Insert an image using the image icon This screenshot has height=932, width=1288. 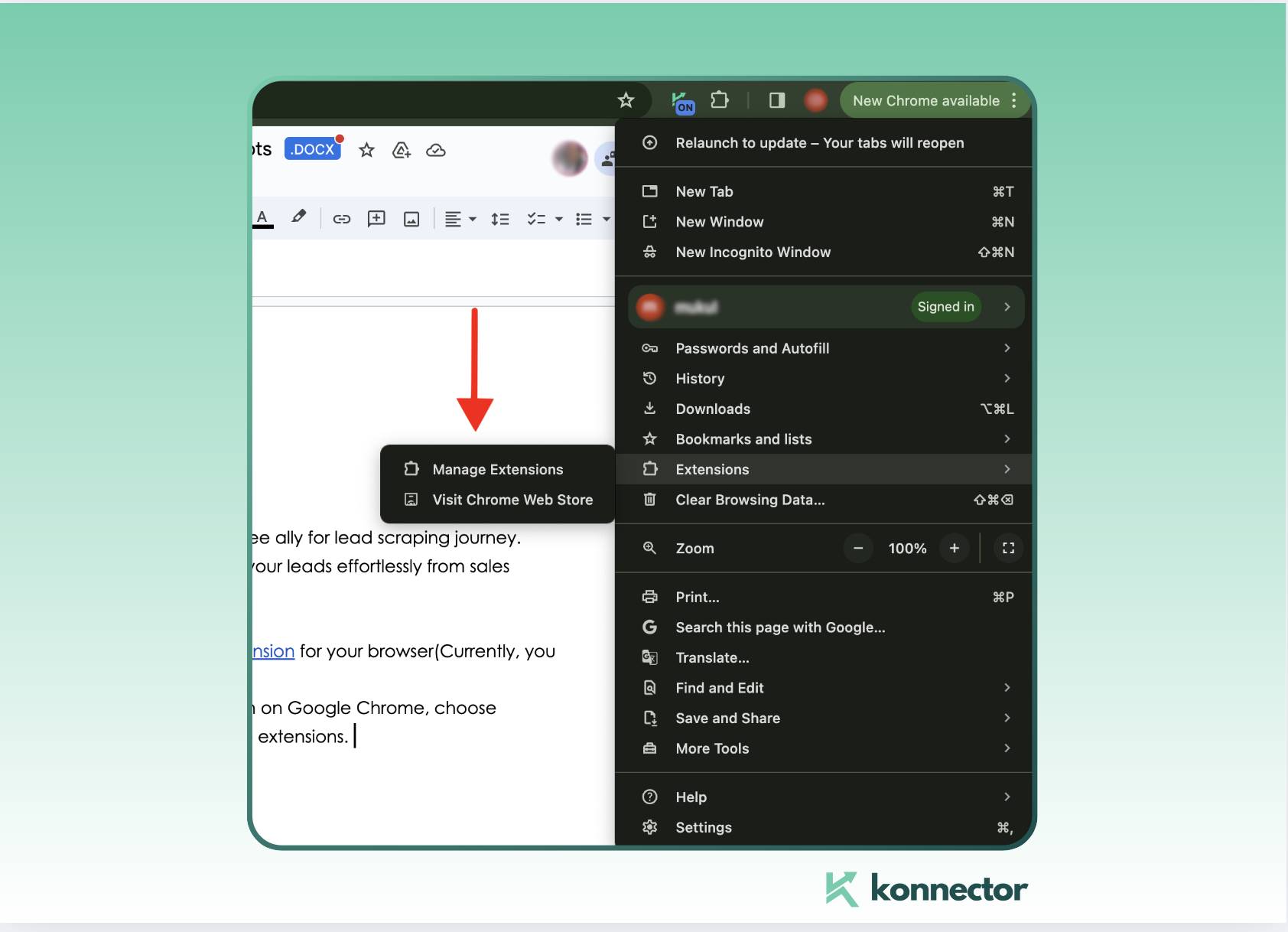coord(411,220)
